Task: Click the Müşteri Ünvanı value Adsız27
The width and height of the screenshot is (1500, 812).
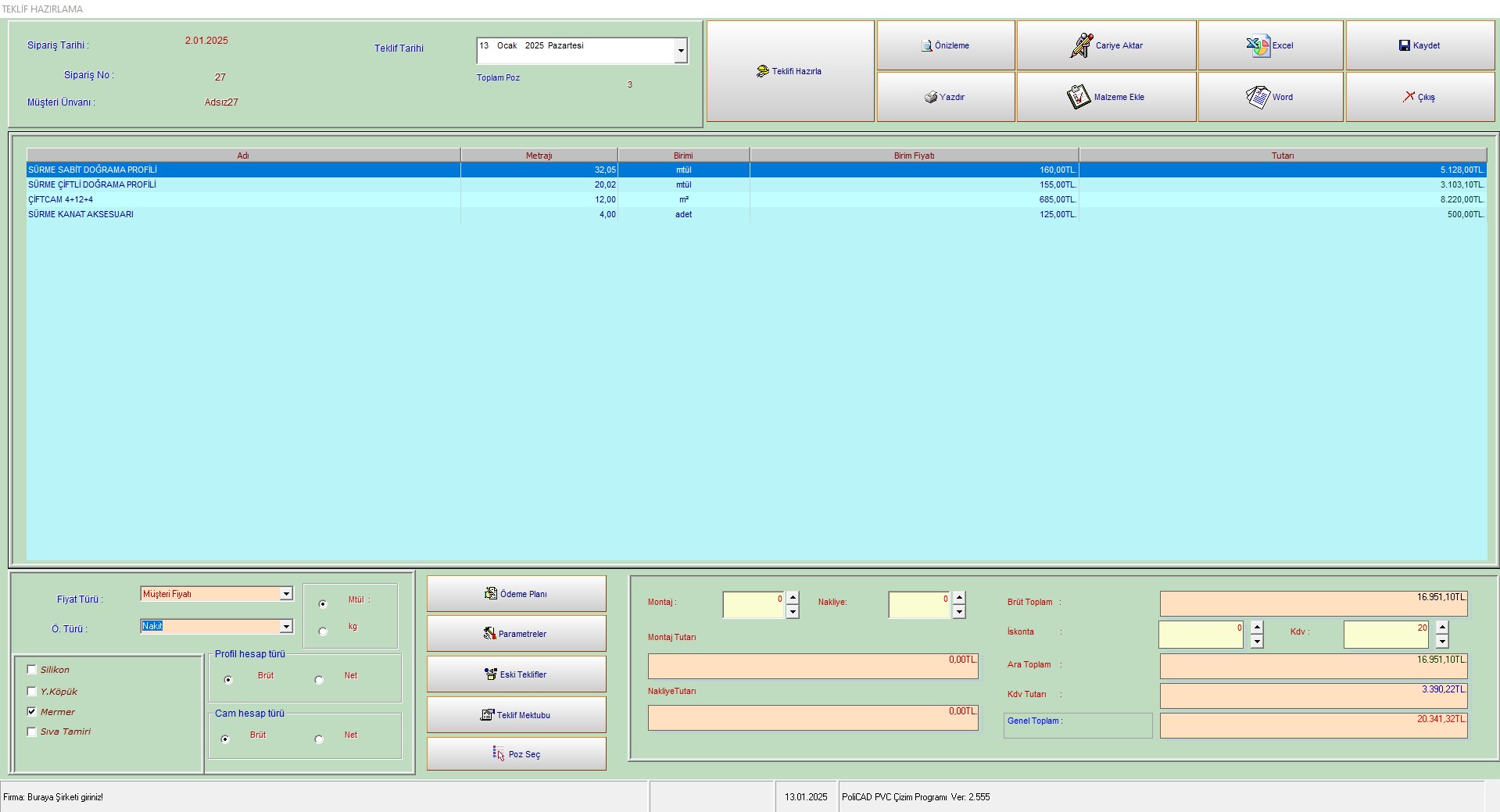Action: click(x=221, y=102)
